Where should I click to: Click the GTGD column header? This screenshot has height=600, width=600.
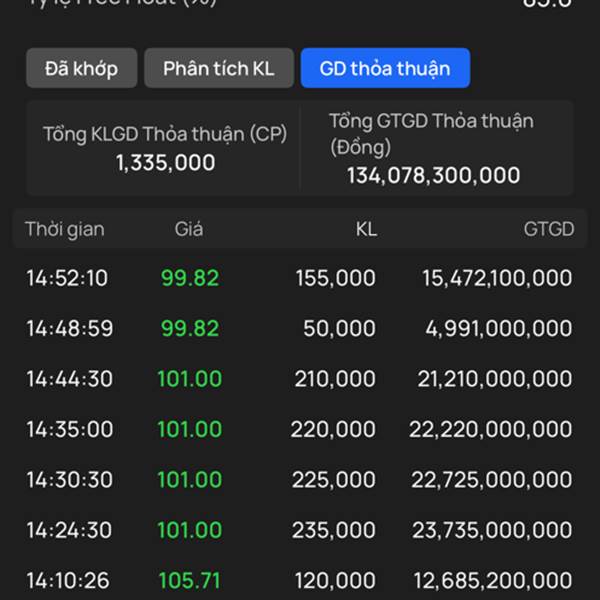(x=548, y=229)
